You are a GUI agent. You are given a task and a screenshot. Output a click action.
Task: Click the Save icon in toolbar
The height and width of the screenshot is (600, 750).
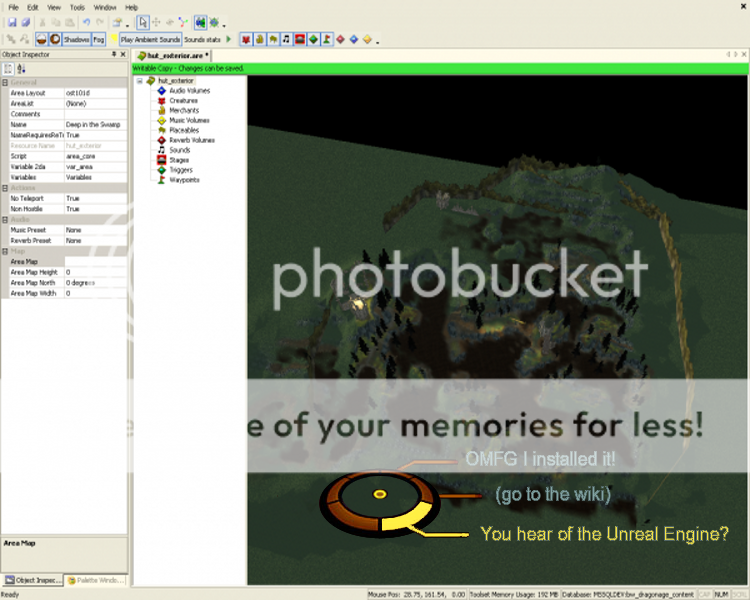pyautogui.click(x=12, y=22)
